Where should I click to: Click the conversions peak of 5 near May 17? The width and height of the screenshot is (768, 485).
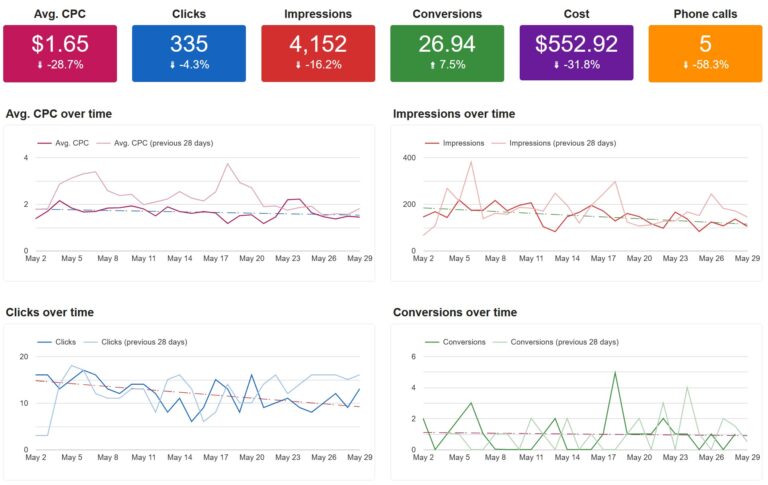(x=615, y=372)
